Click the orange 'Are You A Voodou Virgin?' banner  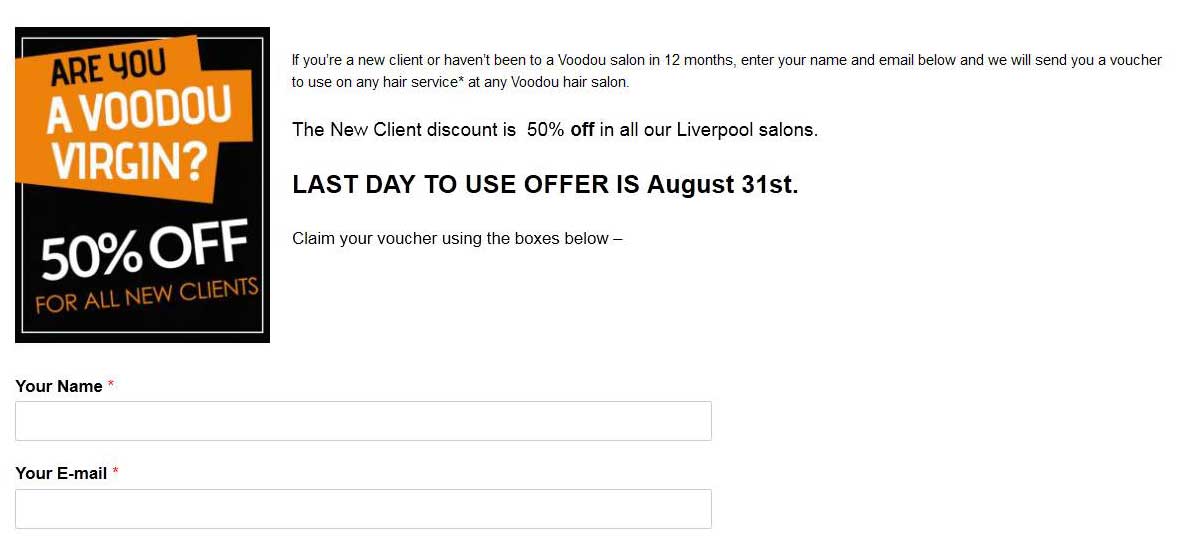(x=133, y=118)
